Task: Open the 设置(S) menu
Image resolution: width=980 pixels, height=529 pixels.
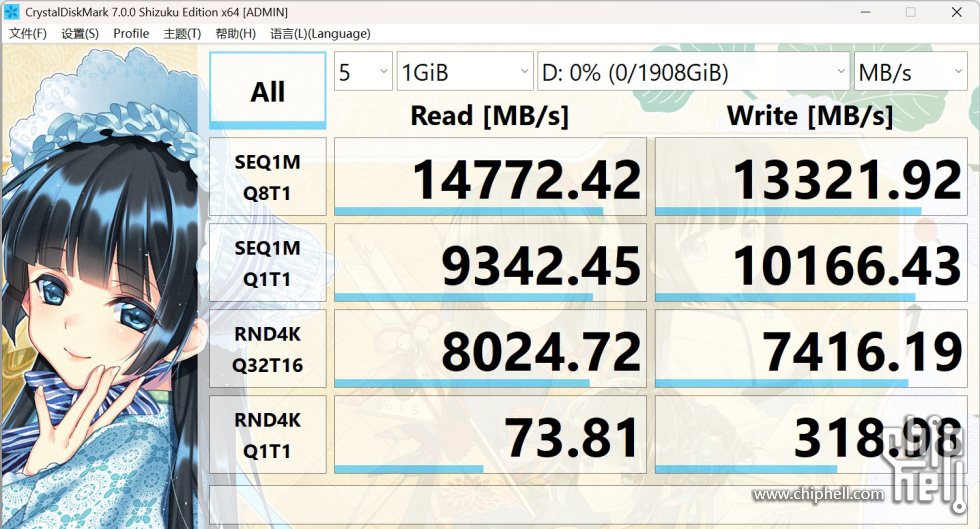Action: (x=80, y=34)
